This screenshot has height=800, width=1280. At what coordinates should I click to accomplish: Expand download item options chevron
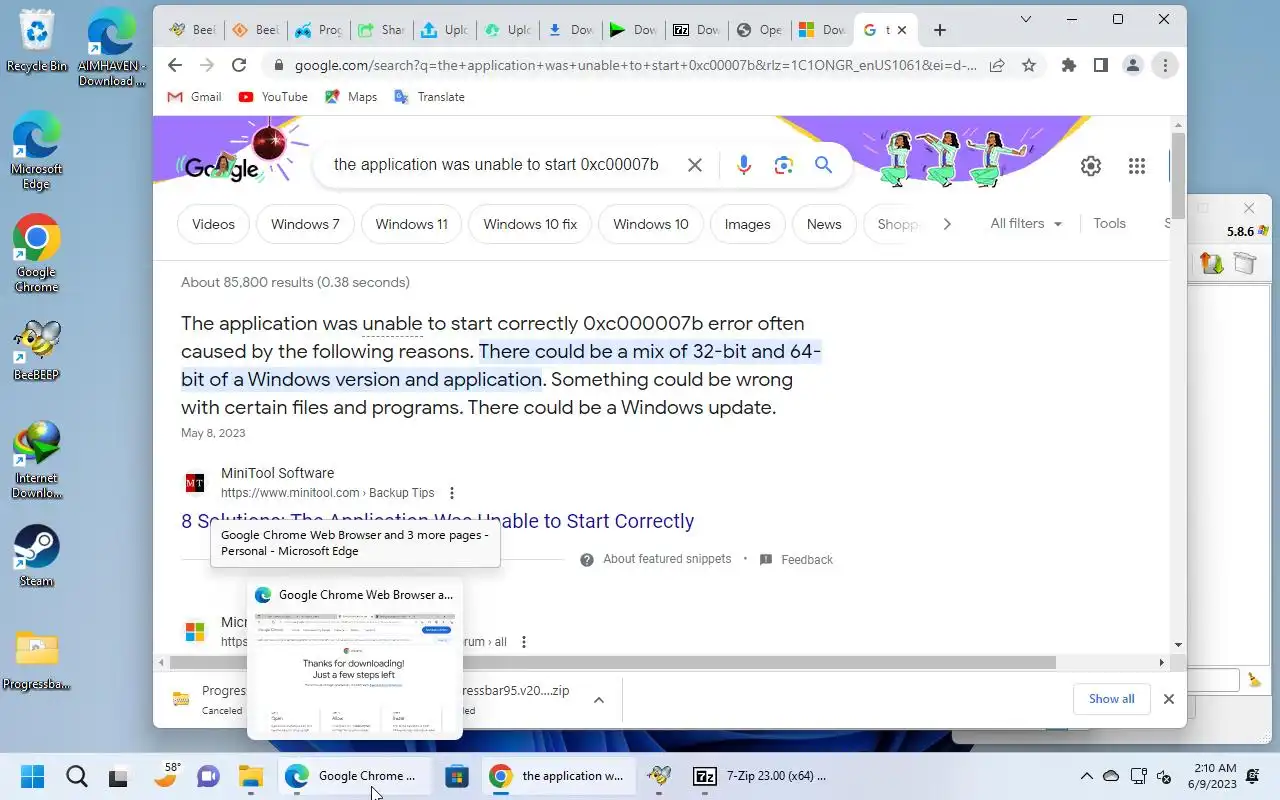(599, 700)
